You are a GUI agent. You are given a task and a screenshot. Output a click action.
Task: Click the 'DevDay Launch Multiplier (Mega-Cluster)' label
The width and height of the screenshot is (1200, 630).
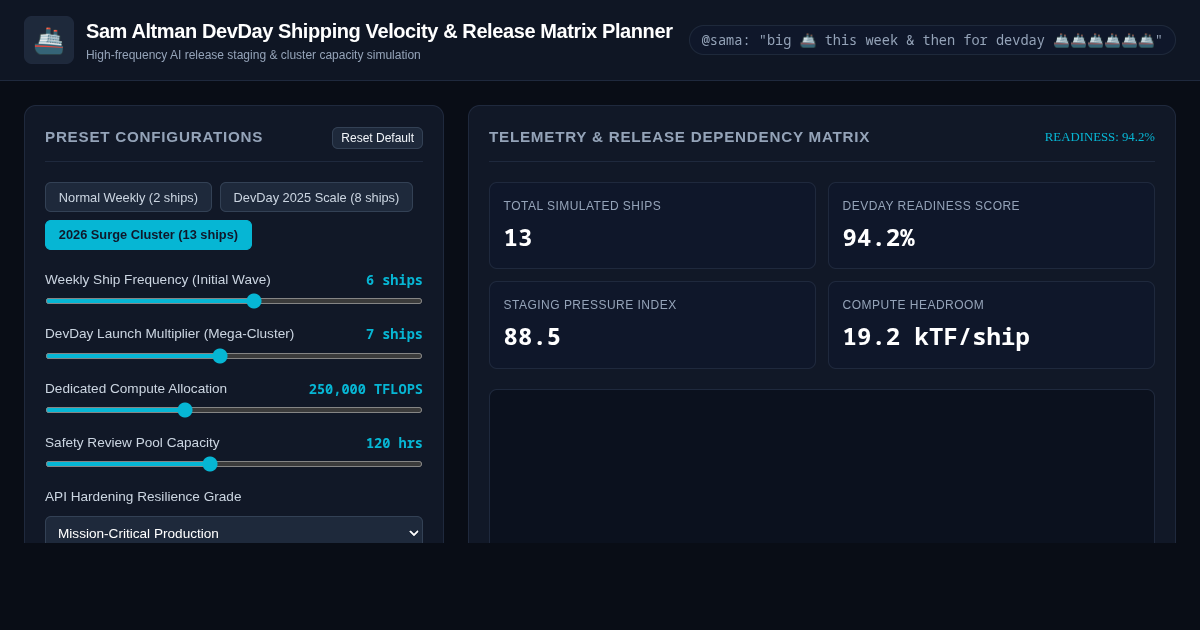pyautogui.click(x=170, y=334)
